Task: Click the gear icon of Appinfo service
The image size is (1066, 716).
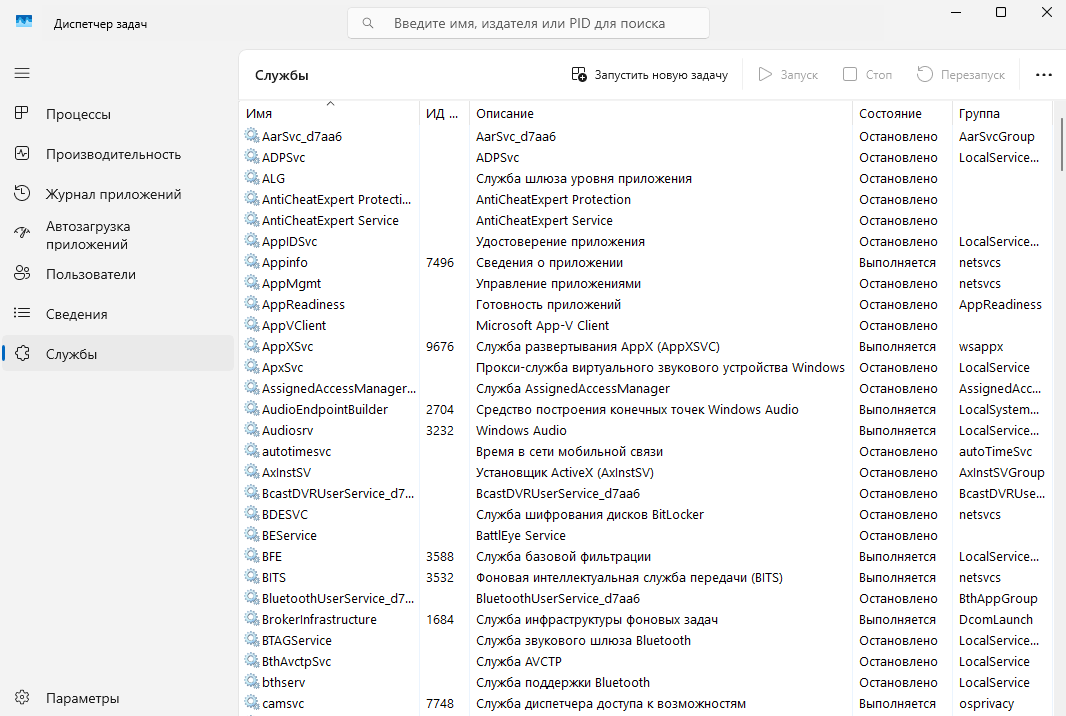Action: (x=252, y=262)
